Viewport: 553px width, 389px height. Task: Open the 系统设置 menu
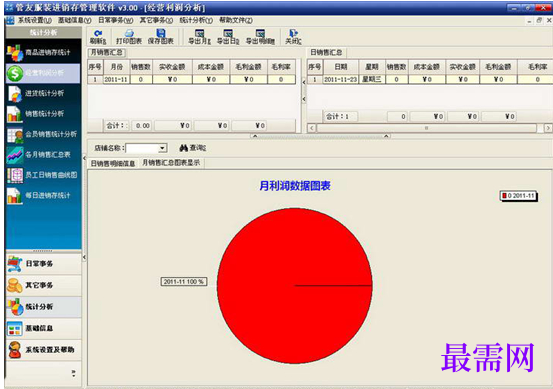35,20
